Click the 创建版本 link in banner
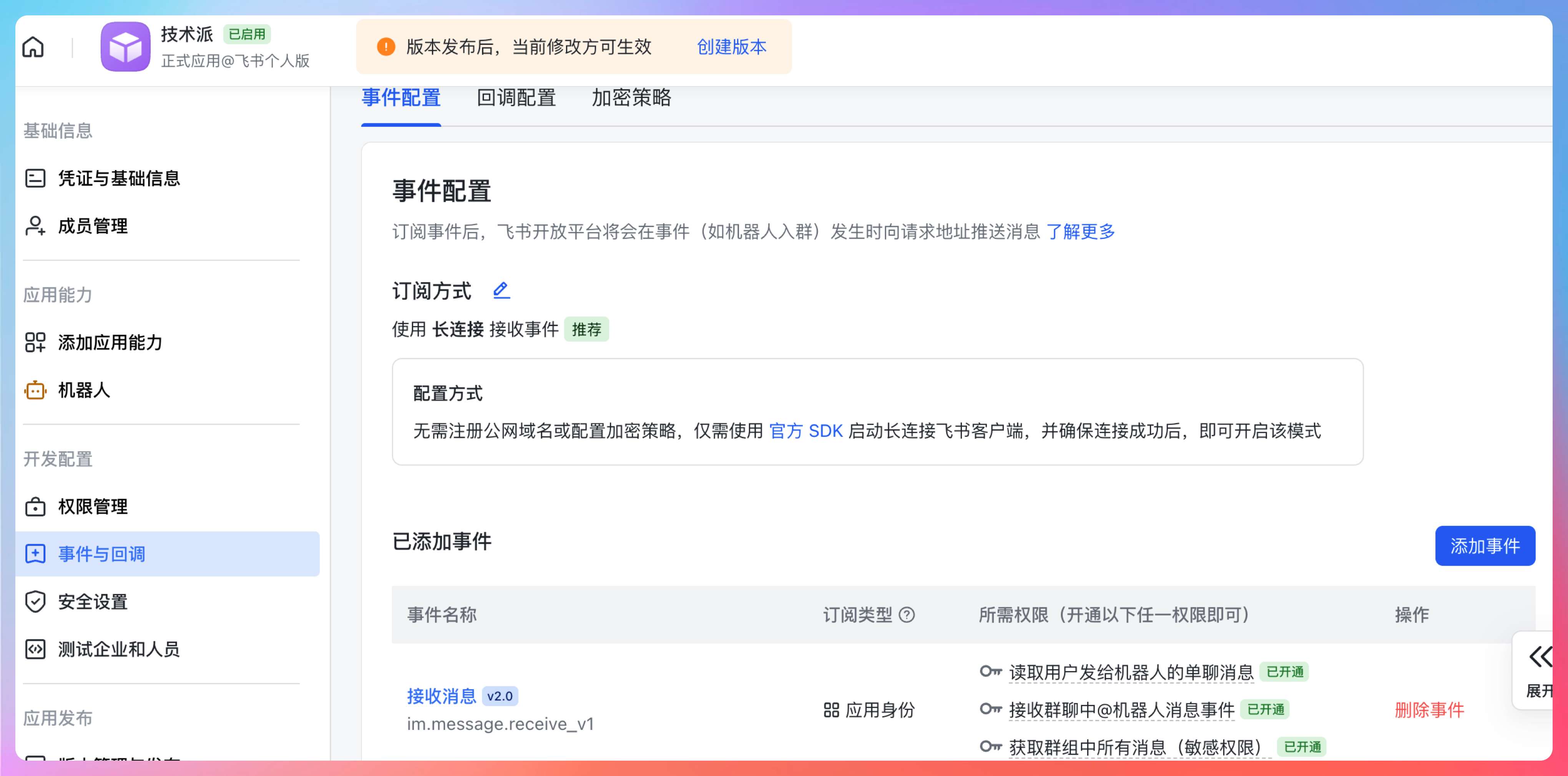 pos(731,47)
